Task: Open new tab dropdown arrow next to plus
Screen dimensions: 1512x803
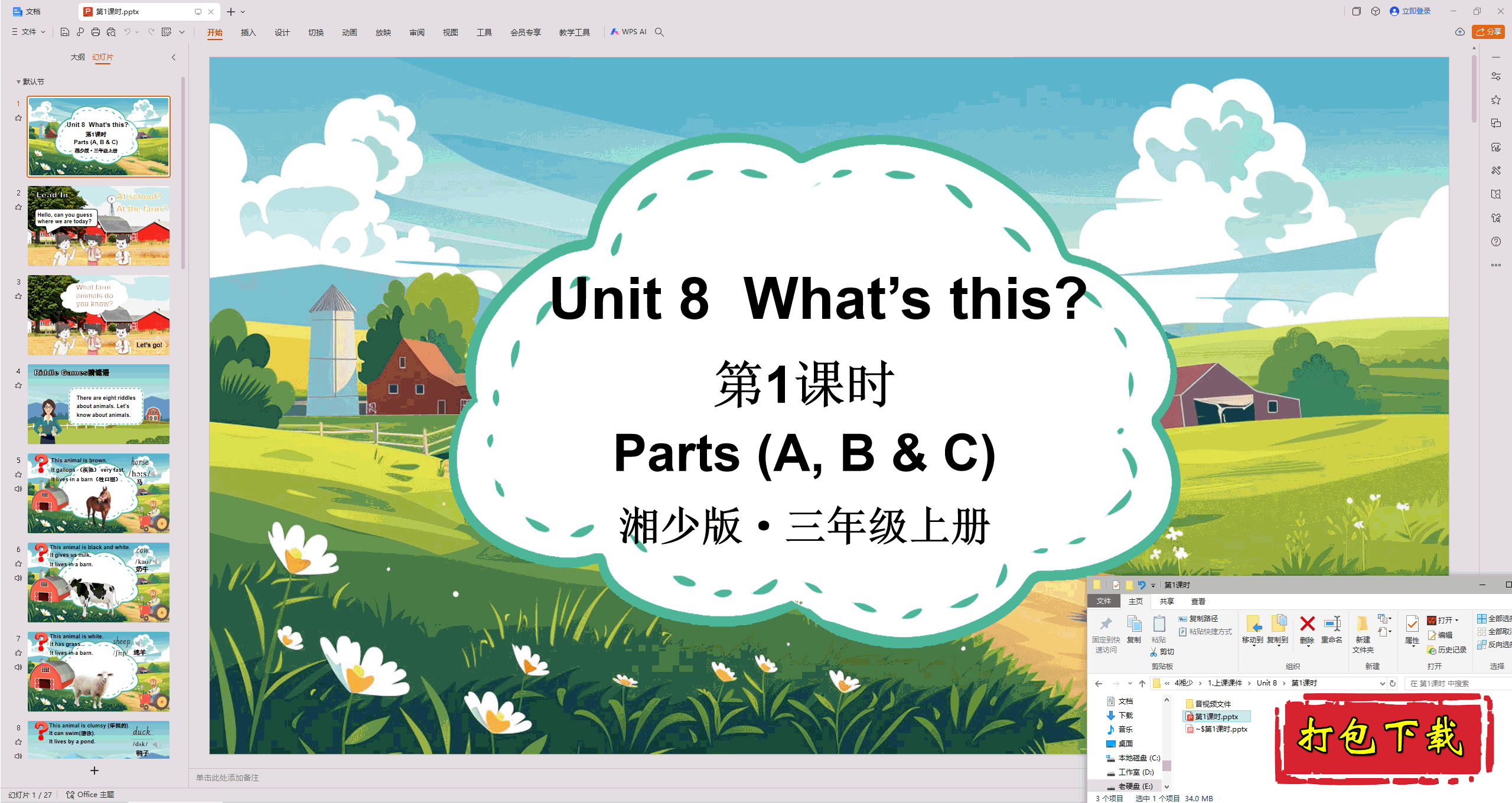Action: tap(243, 12)
